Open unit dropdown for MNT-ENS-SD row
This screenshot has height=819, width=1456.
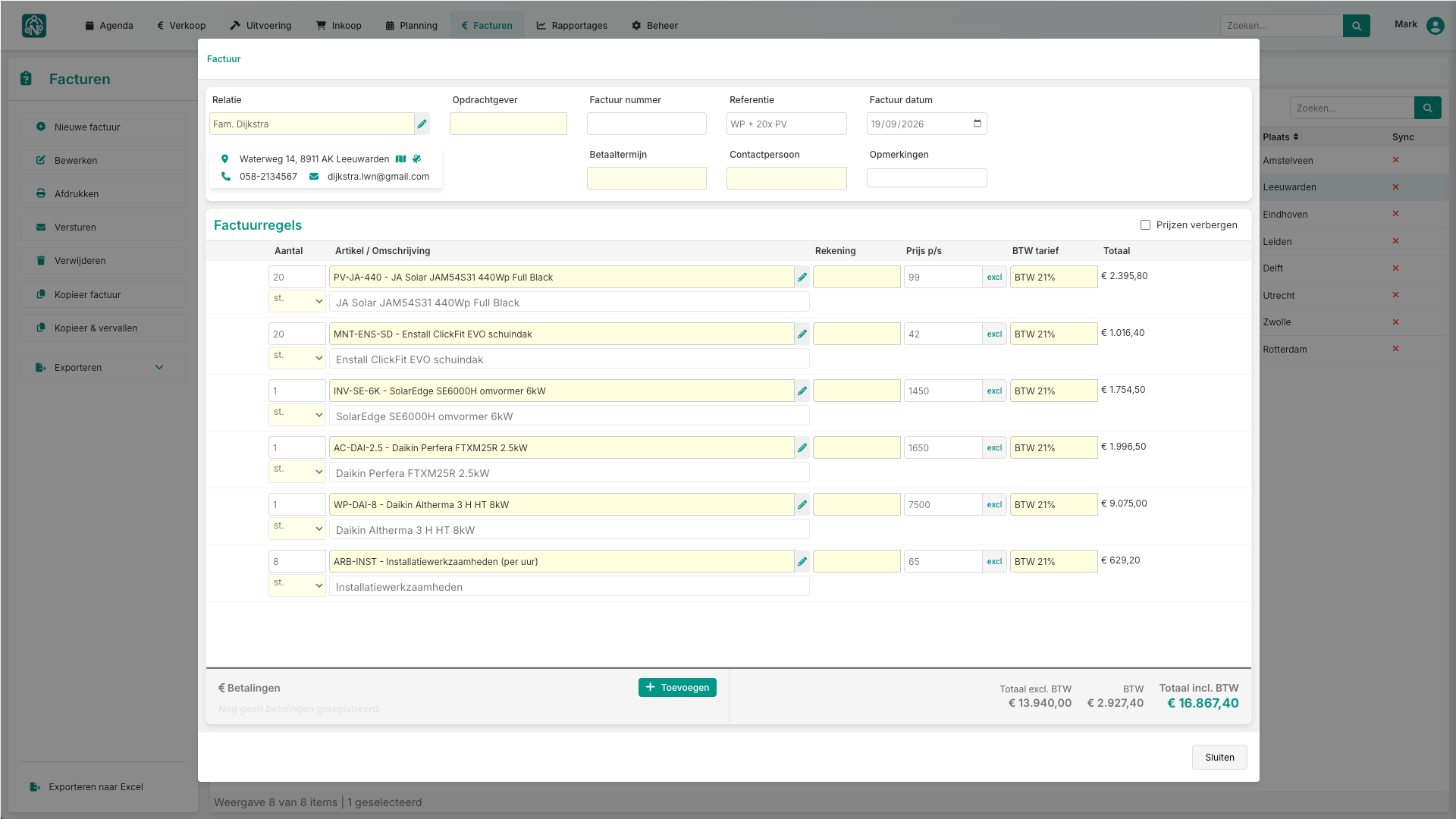[x=297, y=358]
